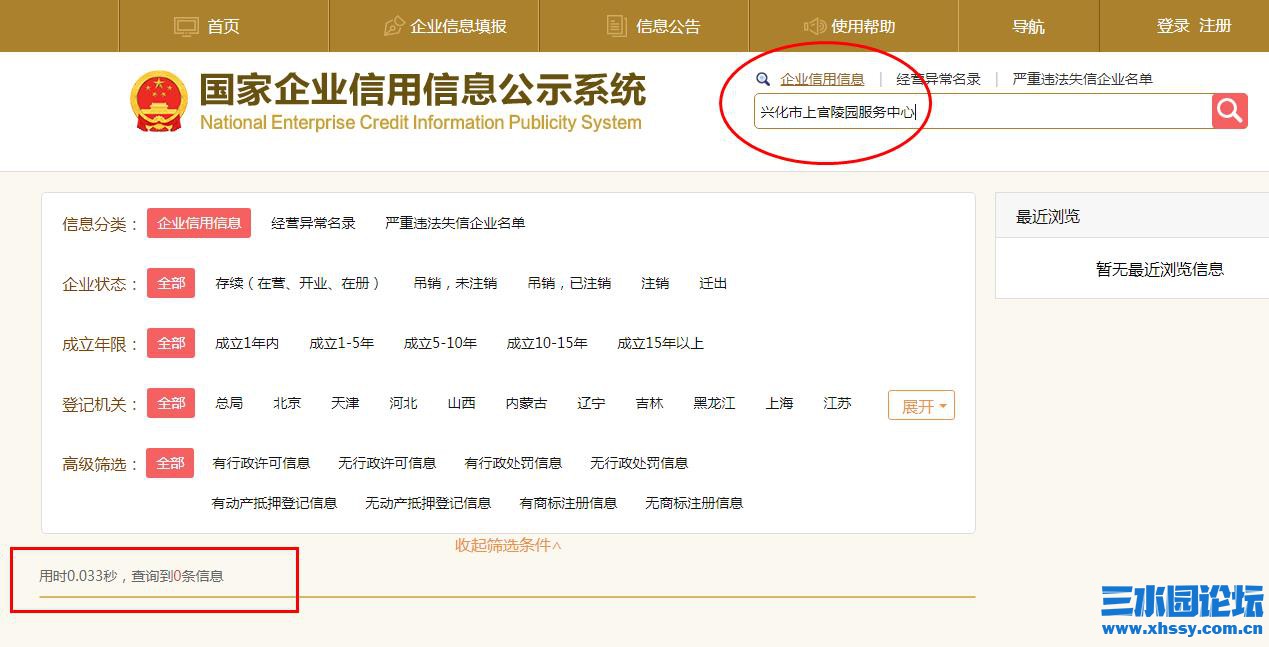Filter by 有行政处罚信息
The image size is (1269, 647).
513,463
